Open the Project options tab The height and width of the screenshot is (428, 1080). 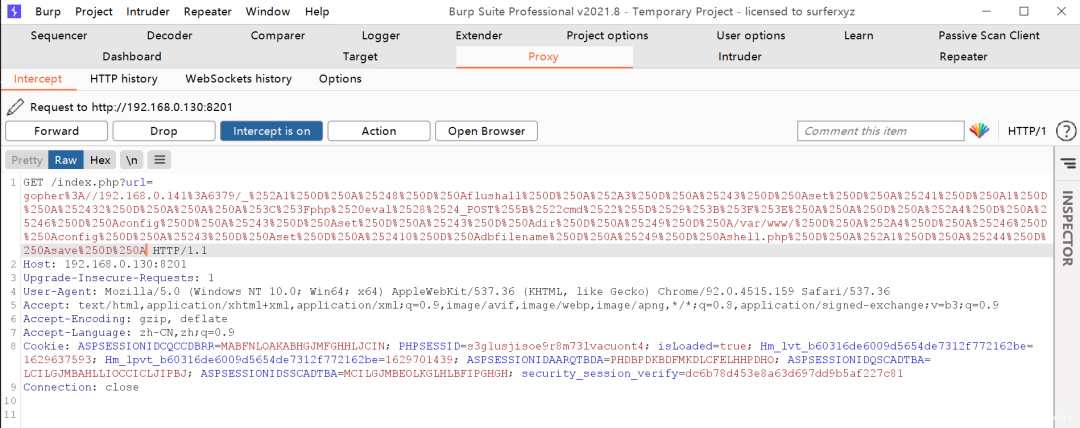(607, 35)
